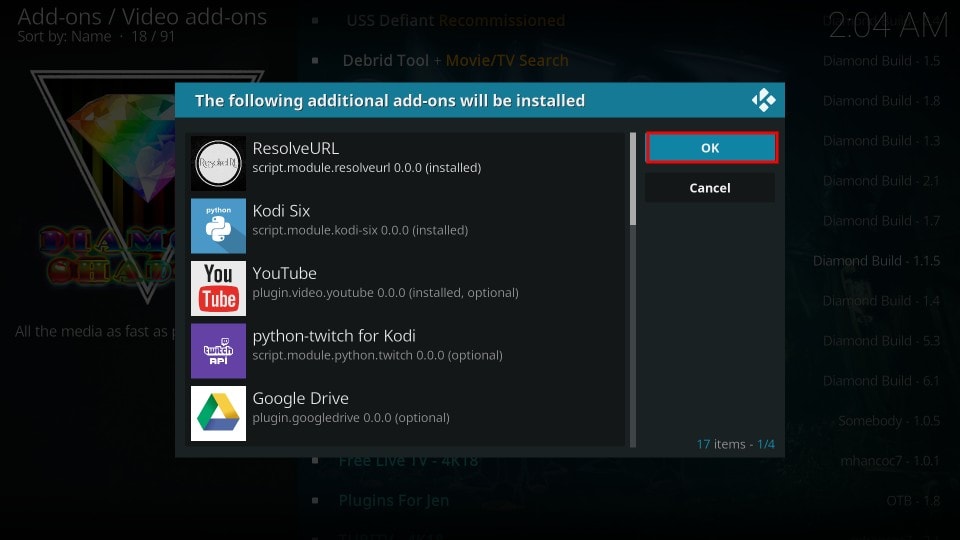Click the Kodi logo in dialog header
This screenshot has width=960, height=540.
tap(763, 100)
